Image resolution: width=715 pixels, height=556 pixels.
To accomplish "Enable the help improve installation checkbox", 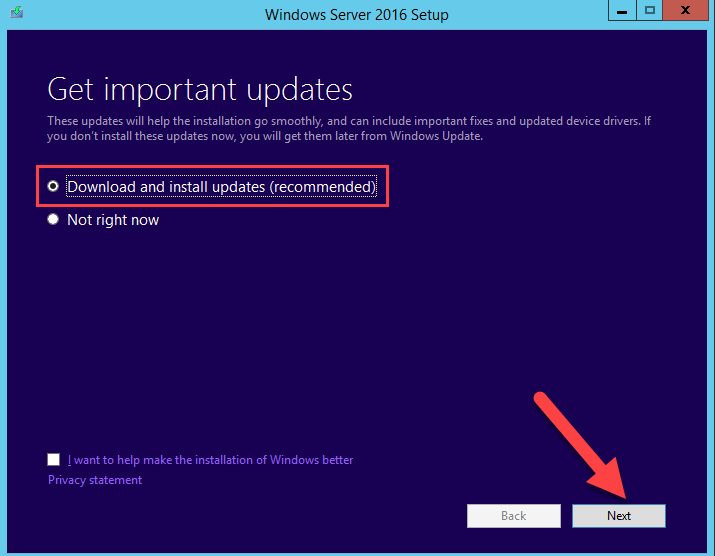I will coord(53,459).
